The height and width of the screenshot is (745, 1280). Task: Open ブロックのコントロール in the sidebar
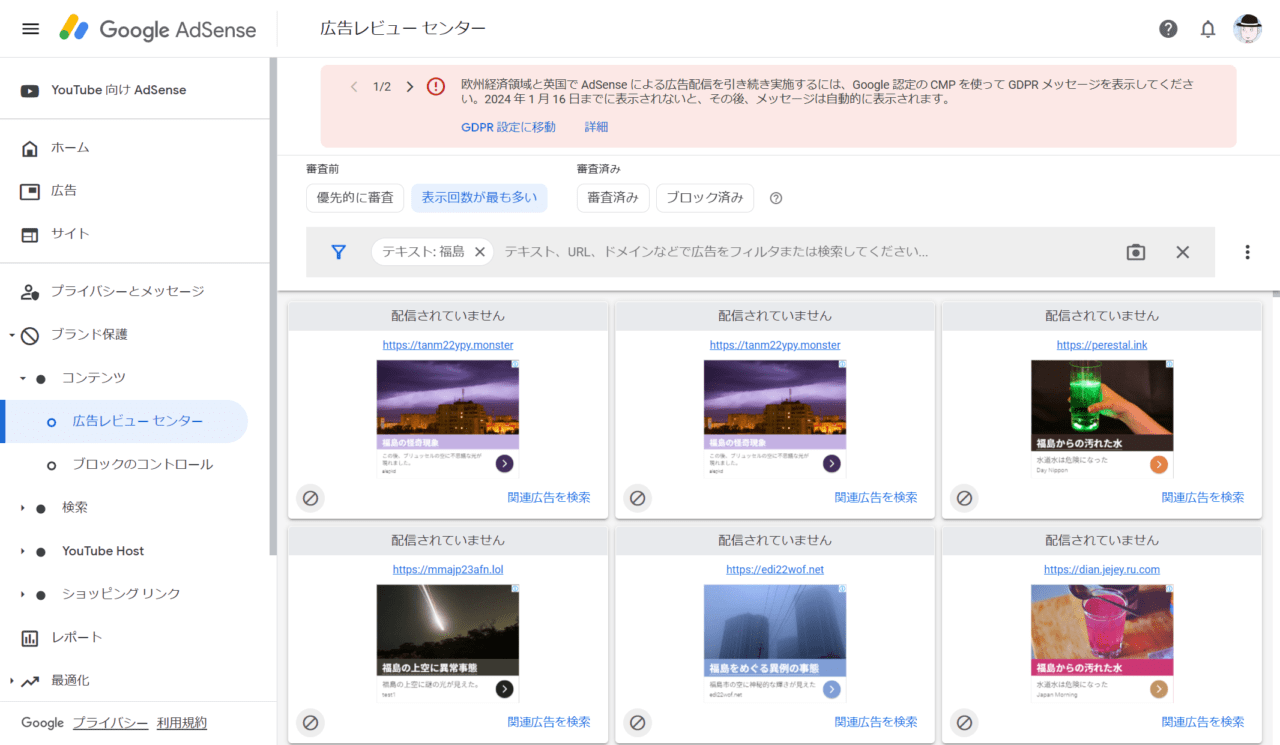tap(142, 465)
